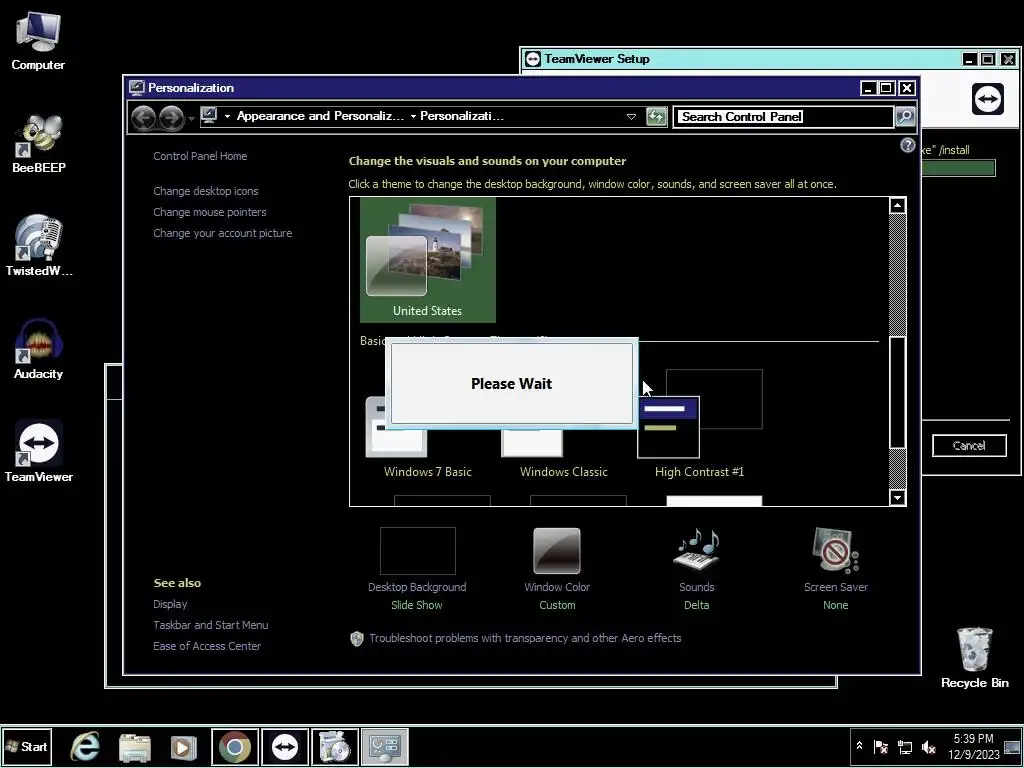
Task: Click the Control Panel icon in address bar
Action: [x=209, y=116]
